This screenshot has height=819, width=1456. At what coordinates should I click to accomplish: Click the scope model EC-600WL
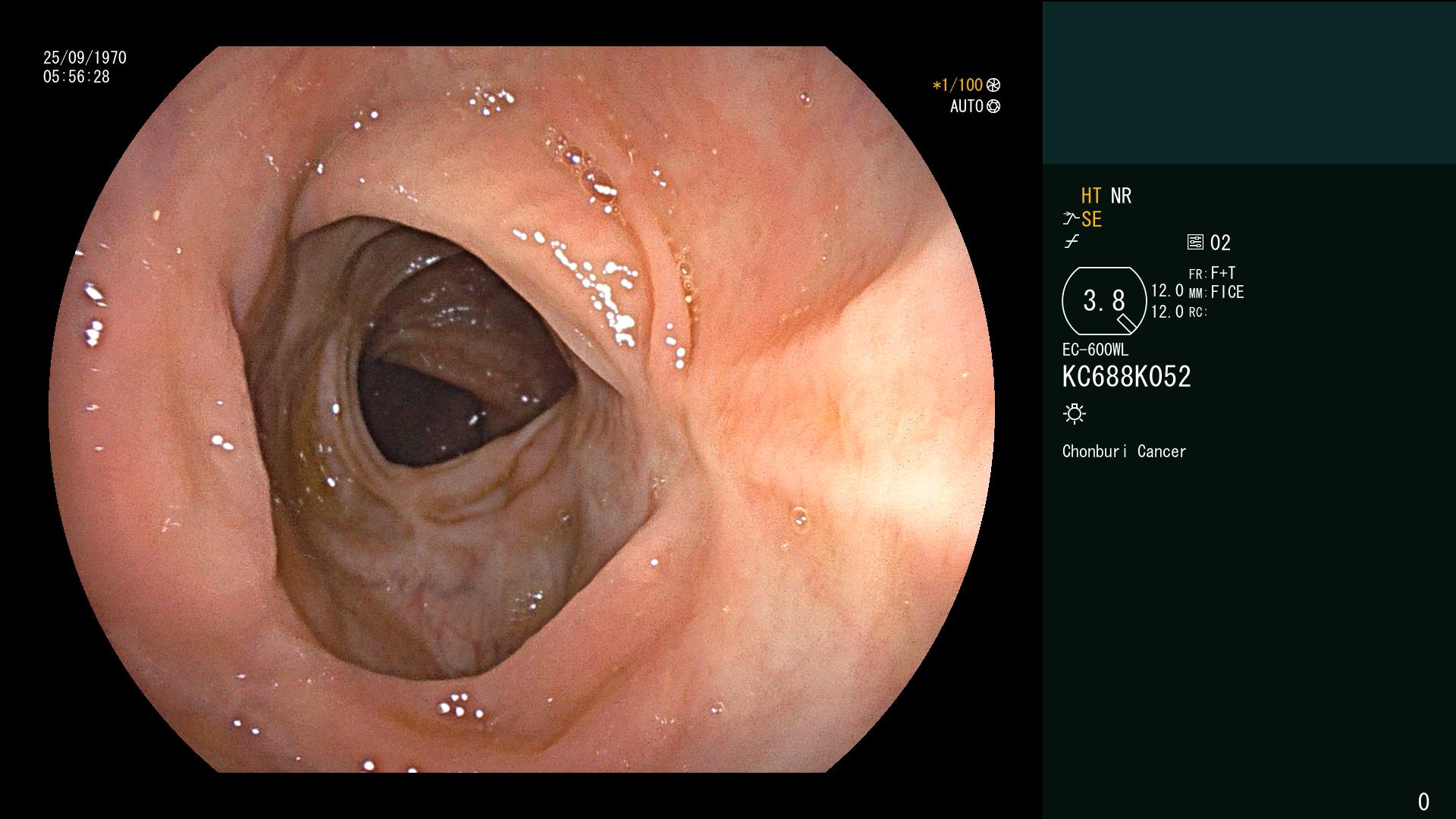(1095, 350)
